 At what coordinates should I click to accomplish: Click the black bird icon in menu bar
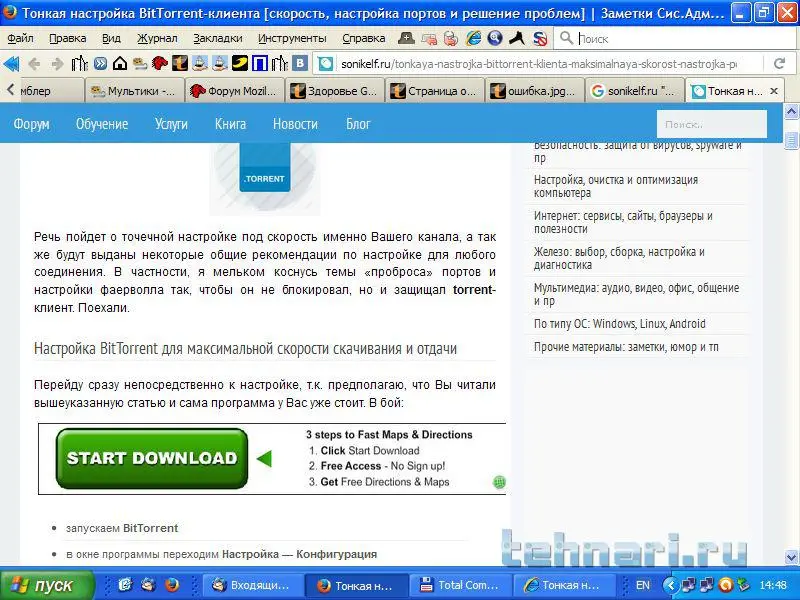517,38
